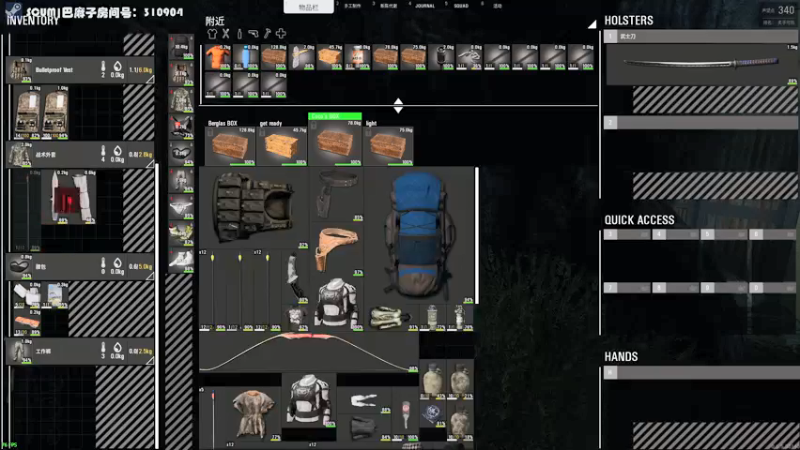The image size is (800, 450).
Task: Collapse the 腰包 container corner arrow
Action: (150, 276)
